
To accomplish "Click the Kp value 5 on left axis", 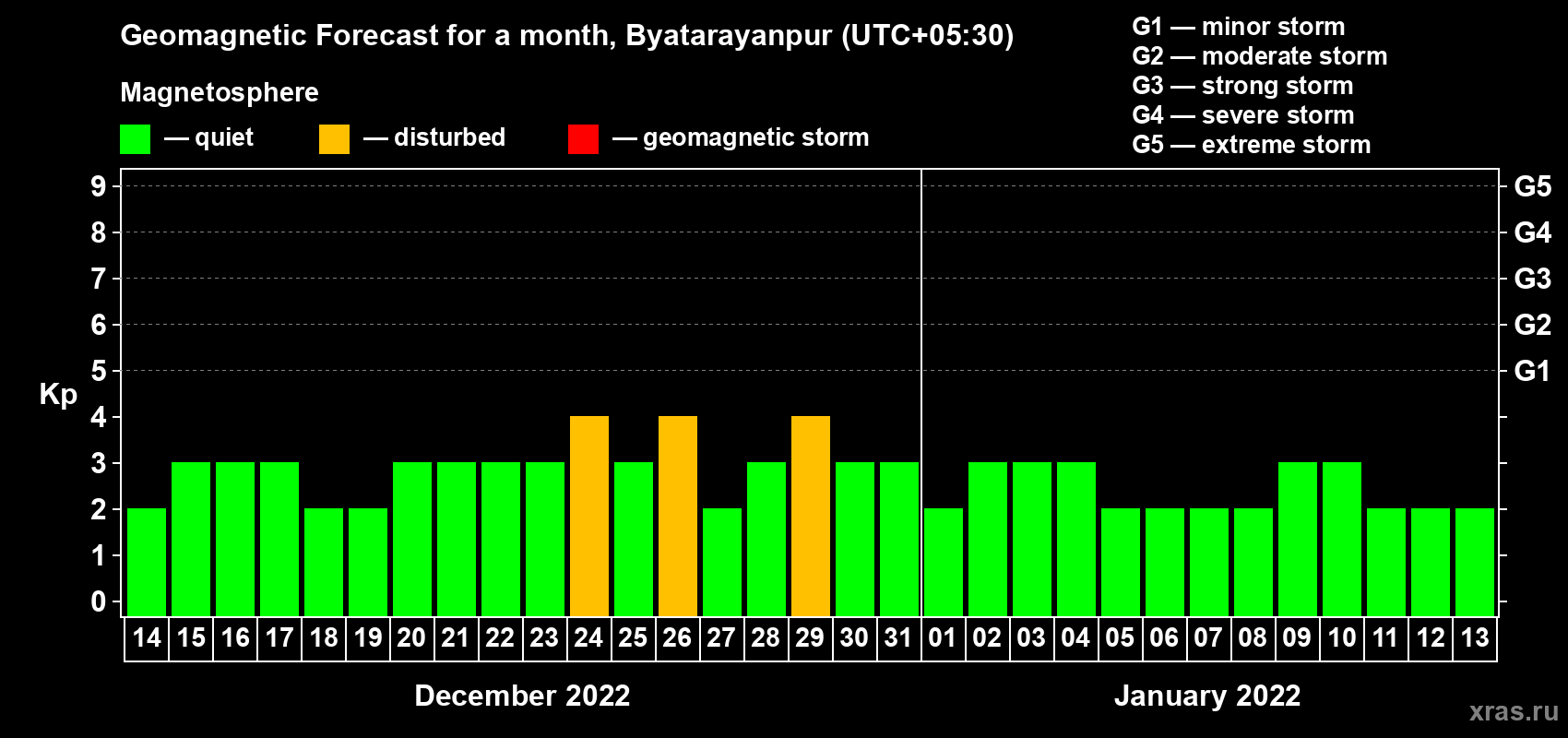I will tap(99, 371).
